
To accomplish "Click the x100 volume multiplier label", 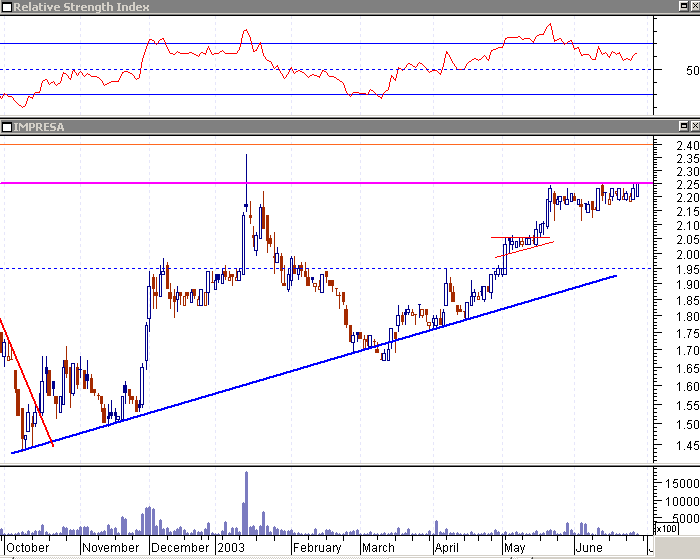I will [x=666, y=529].
